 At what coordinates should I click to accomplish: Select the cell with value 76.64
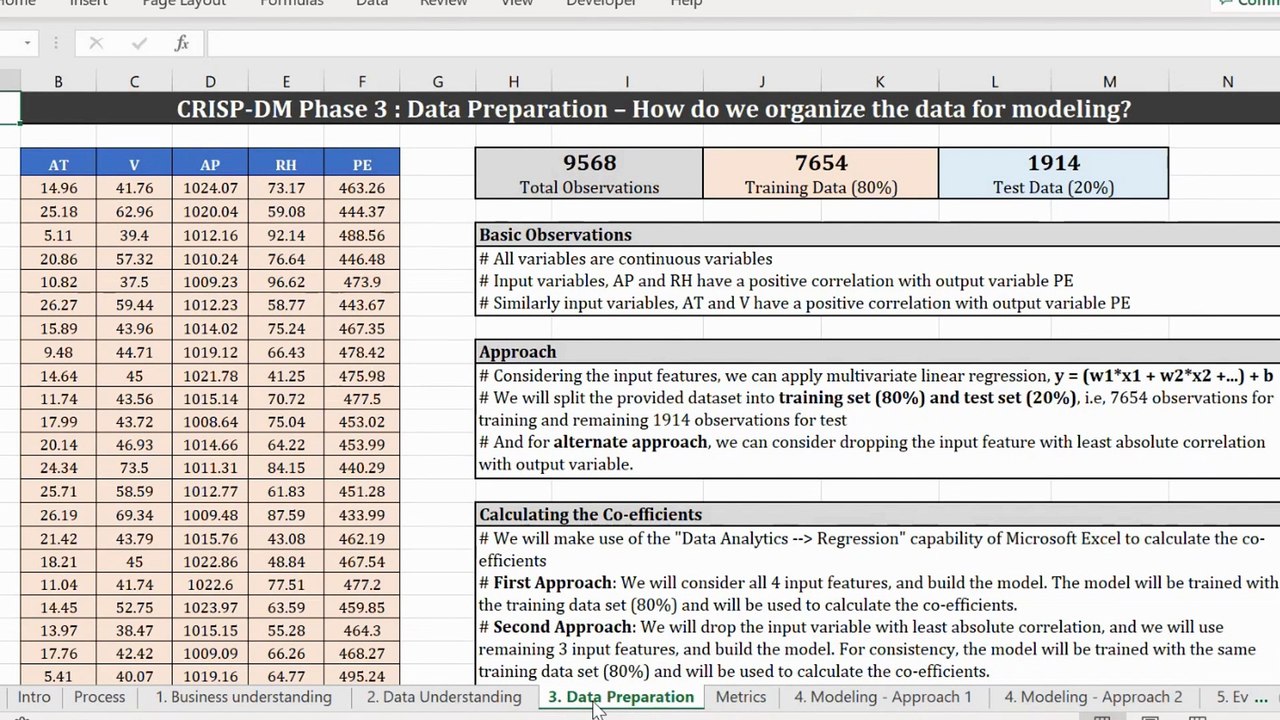pos(286,259)
